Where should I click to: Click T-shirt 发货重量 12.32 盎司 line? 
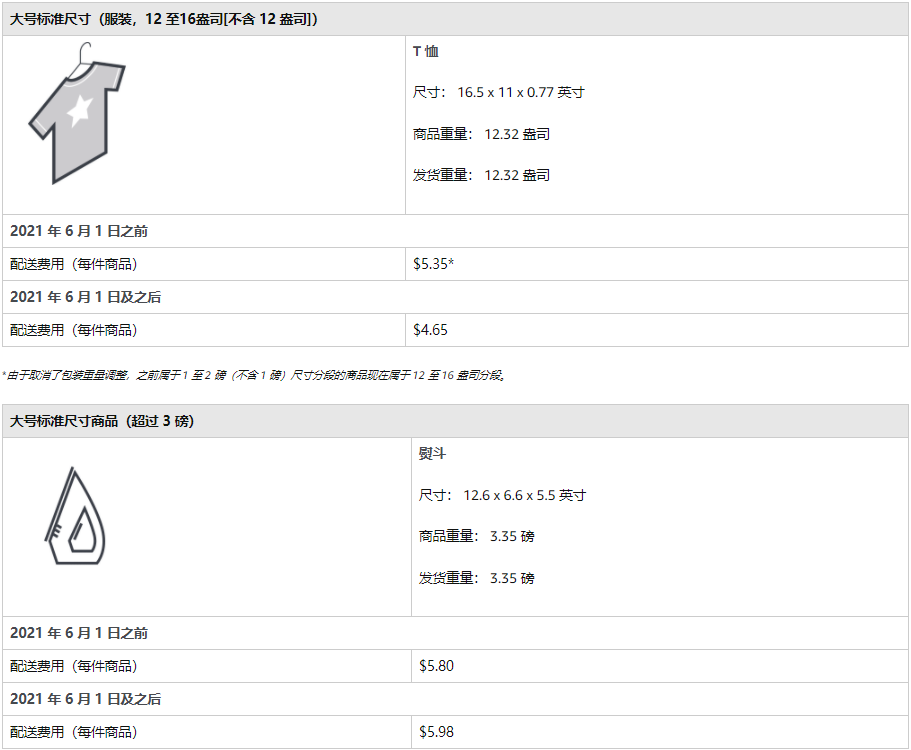point(481,175)
